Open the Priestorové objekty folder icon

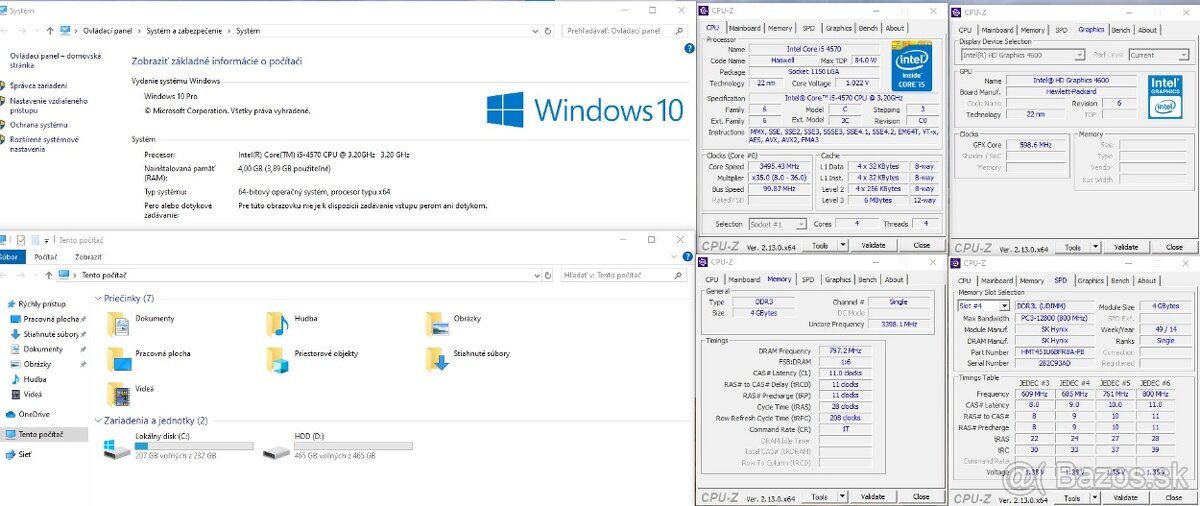(278, 358)
